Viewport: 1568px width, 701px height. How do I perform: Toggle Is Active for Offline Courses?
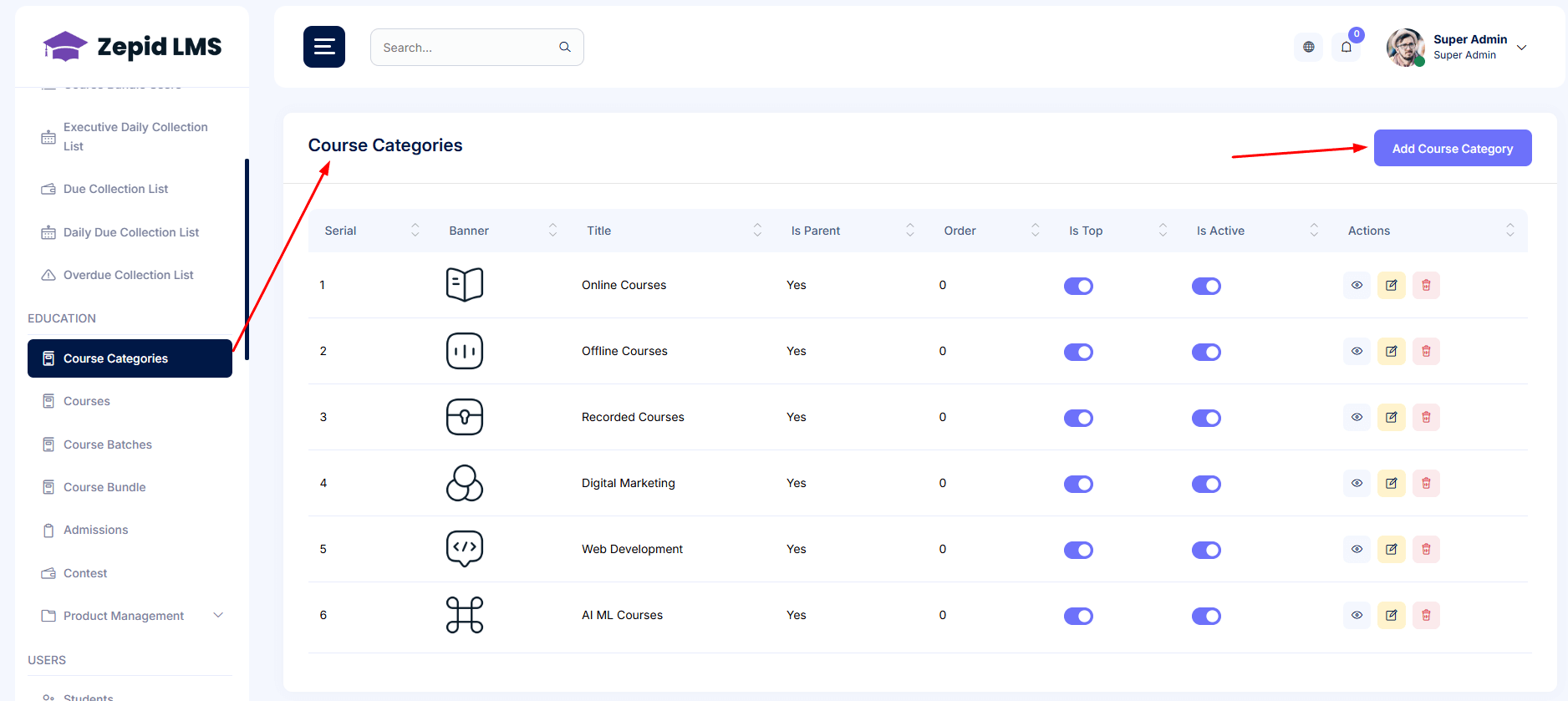coord(1207,353)
